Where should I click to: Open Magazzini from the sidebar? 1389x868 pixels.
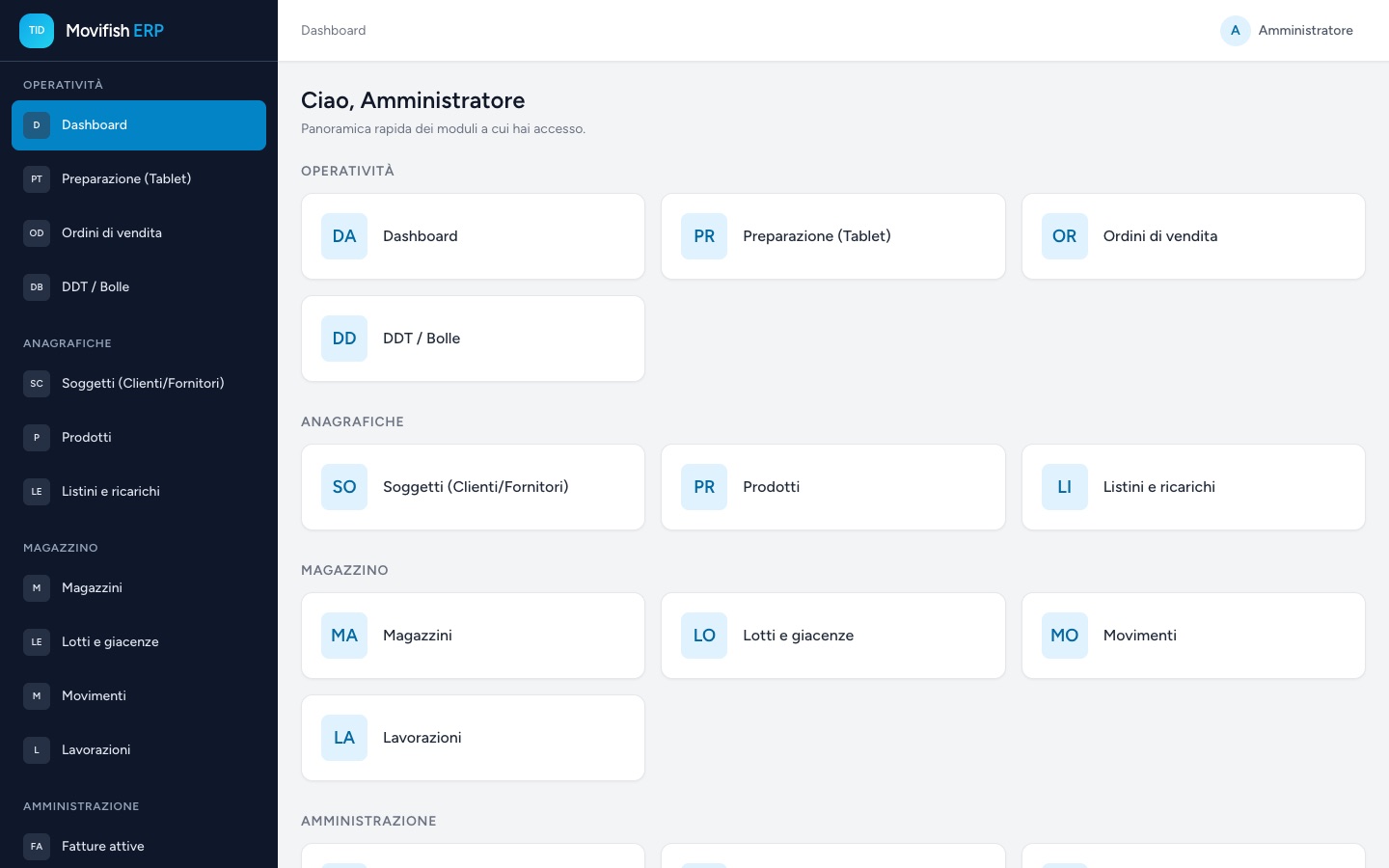click(x=139, y=588)
